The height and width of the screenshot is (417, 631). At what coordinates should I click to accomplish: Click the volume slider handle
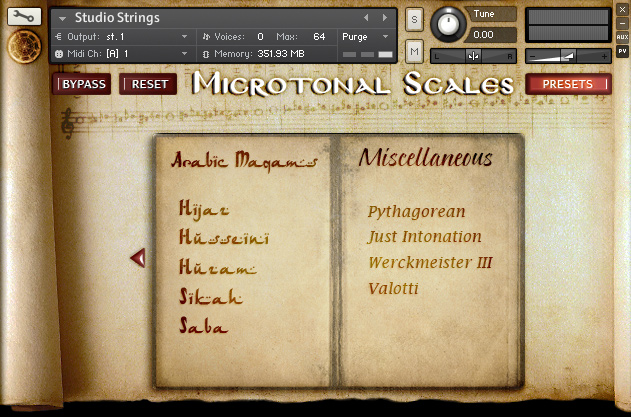click(567, 56)
